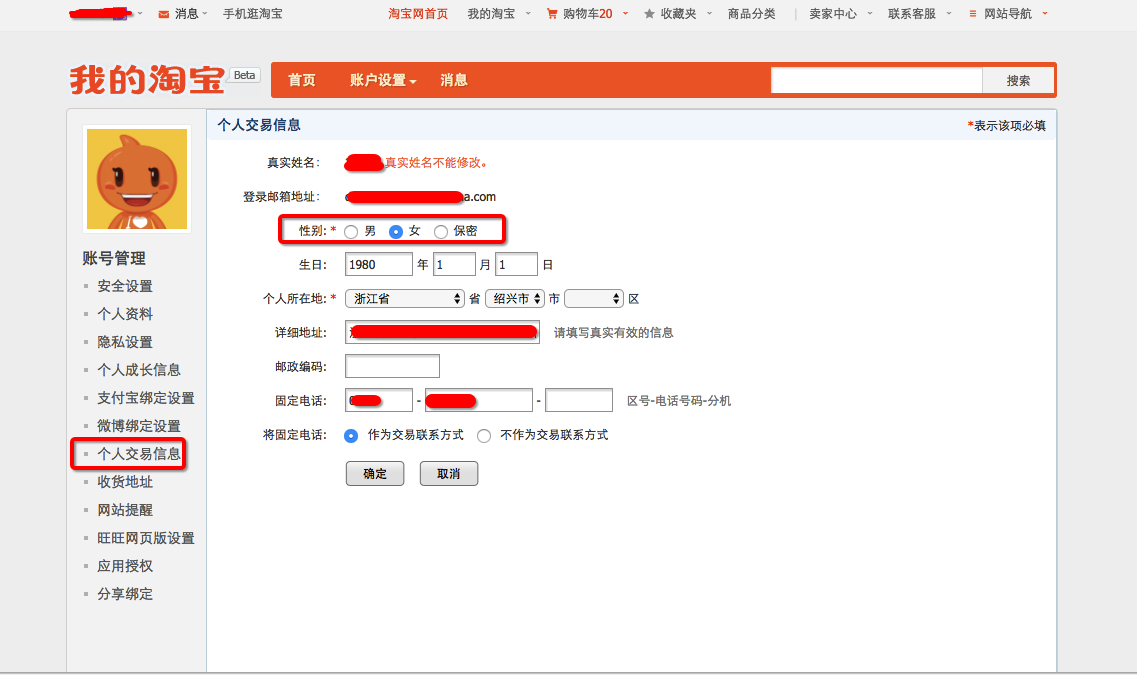Viewport: 1137px width, 675px height.
Task: Open 个人成长信息 in the sidebar
Action: click(138, 370)
